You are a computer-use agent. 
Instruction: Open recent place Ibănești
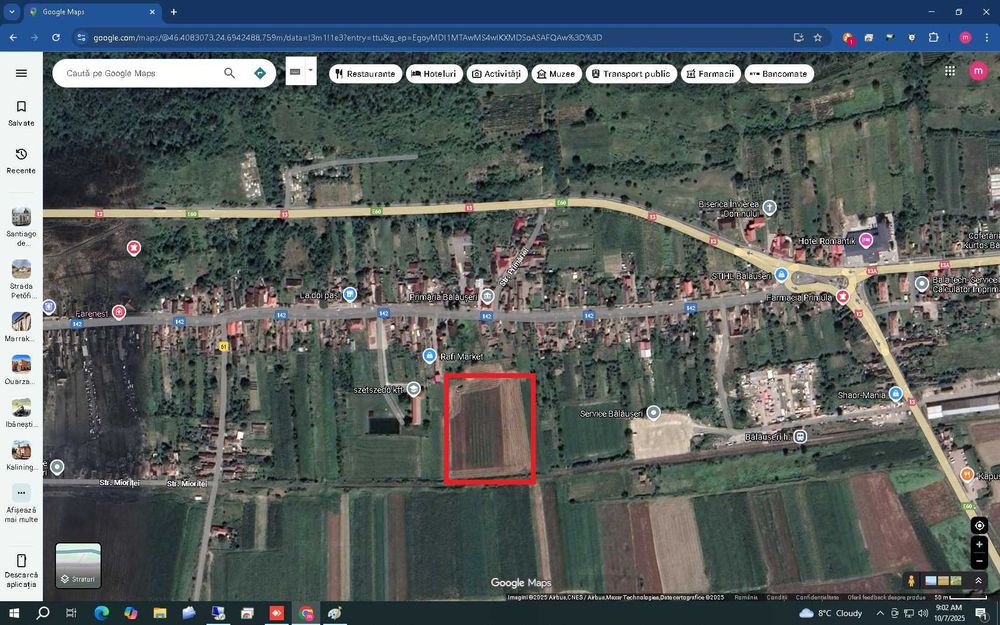coord(21,413)
